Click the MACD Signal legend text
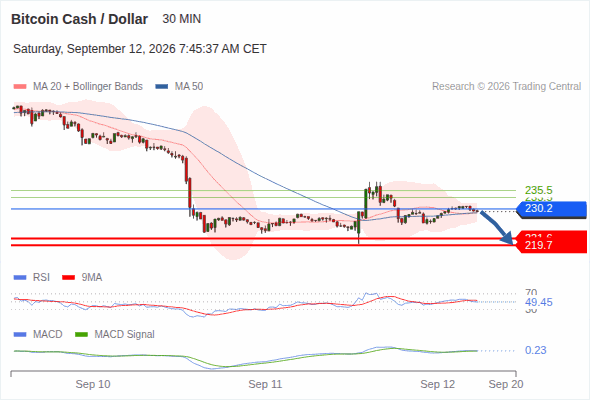 pos(125,334)
